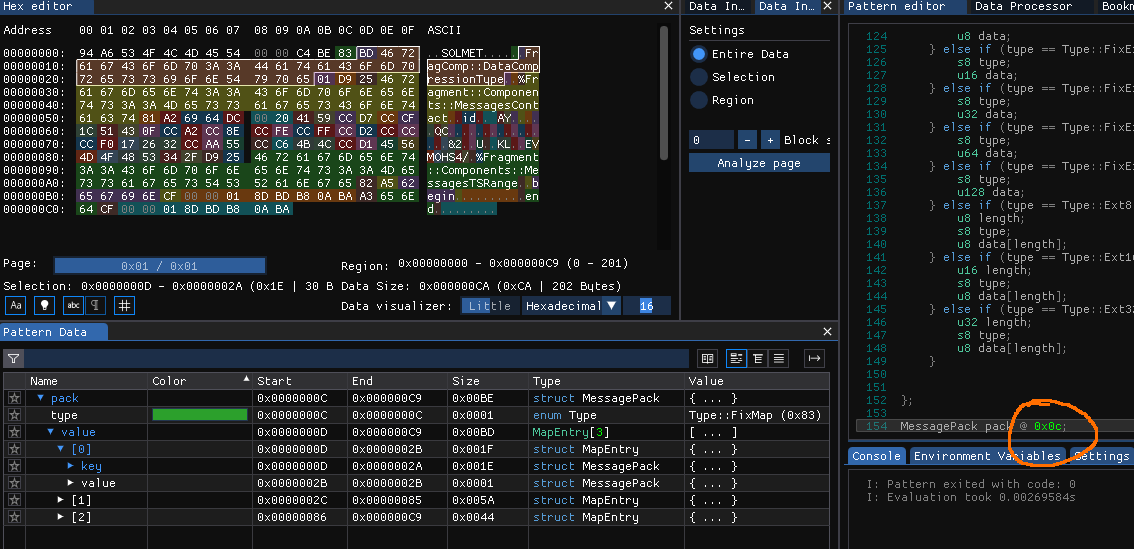Click the uppercase hex characters 'Aa' icon
The image size is (1134, 549).
click(x=16, y=306)
